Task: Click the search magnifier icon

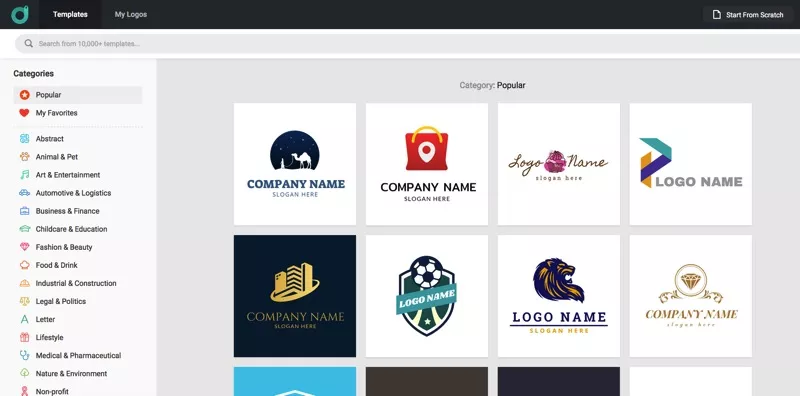Action: (29, 43)
